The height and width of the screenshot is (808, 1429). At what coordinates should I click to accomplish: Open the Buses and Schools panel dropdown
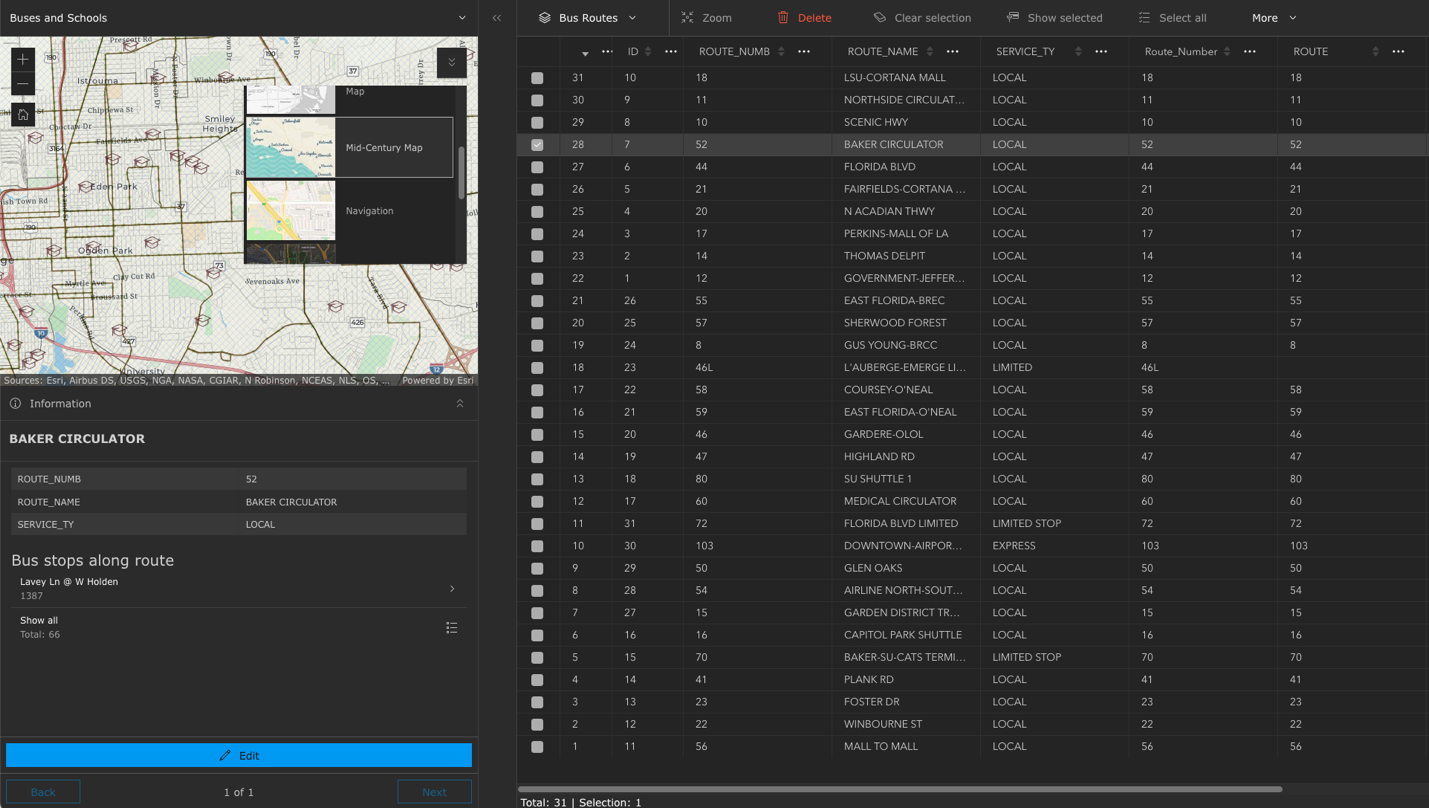461,17
